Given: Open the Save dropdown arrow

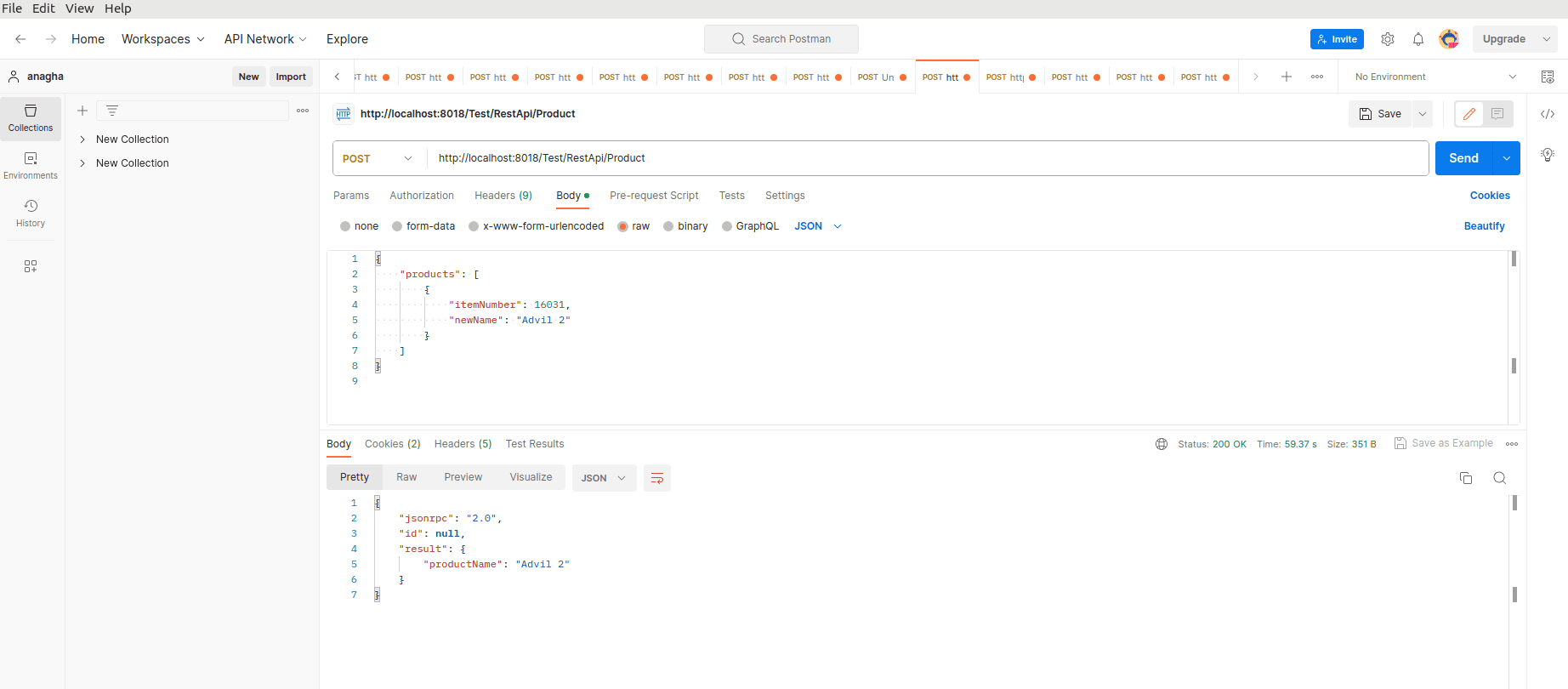Looking at the screenshot, I should [1423, 114].
